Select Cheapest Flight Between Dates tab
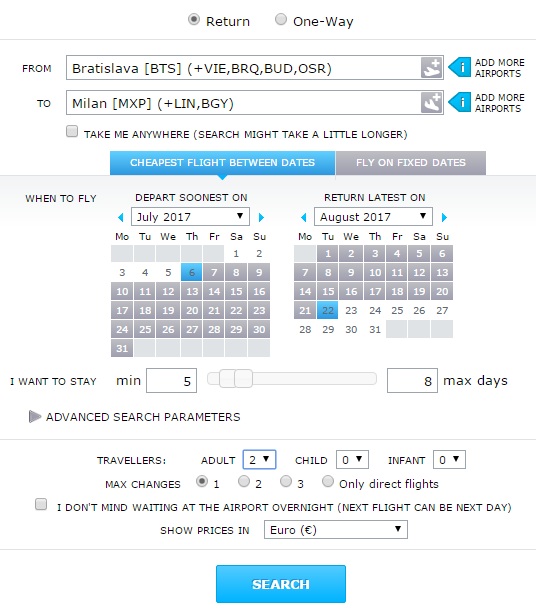 tap(223, 162)
